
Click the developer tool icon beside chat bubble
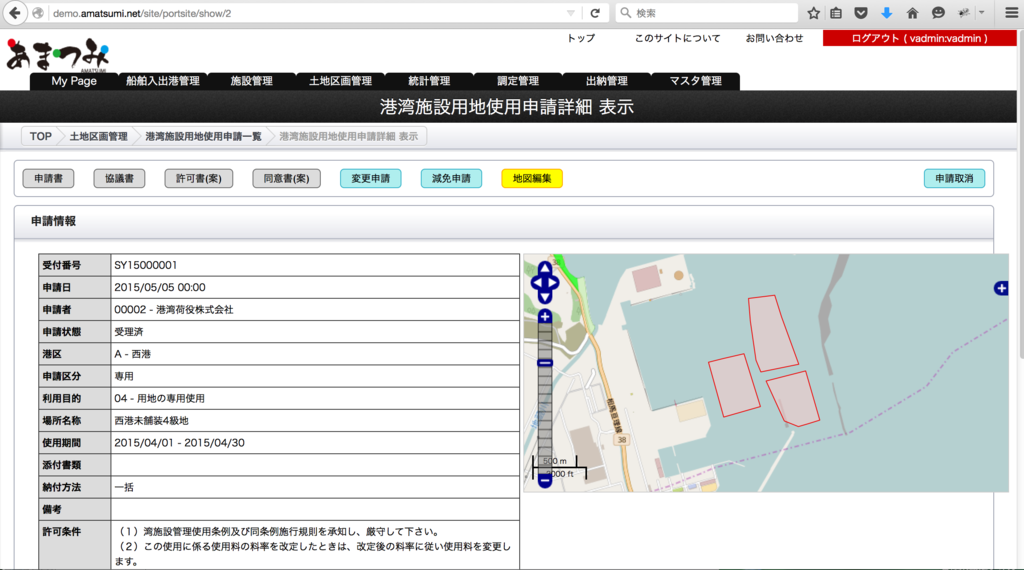[964, 13]
